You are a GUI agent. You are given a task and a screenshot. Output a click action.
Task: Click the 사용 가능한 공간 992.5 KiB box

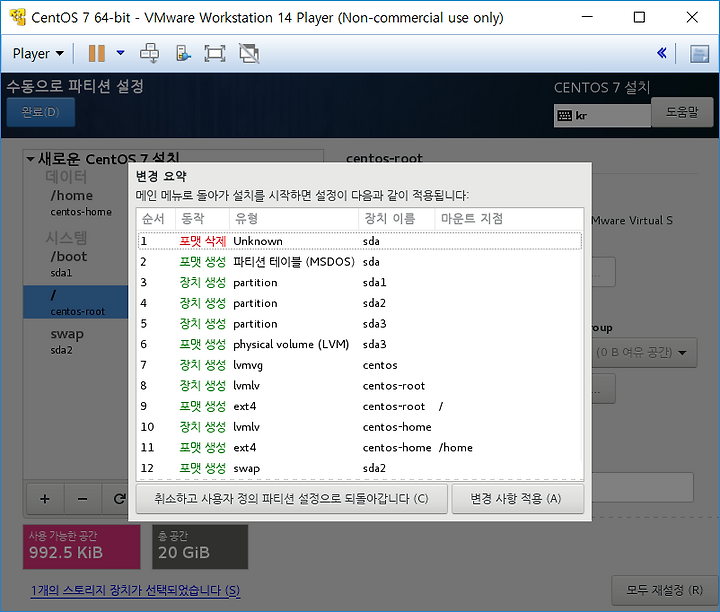(82, 547)
